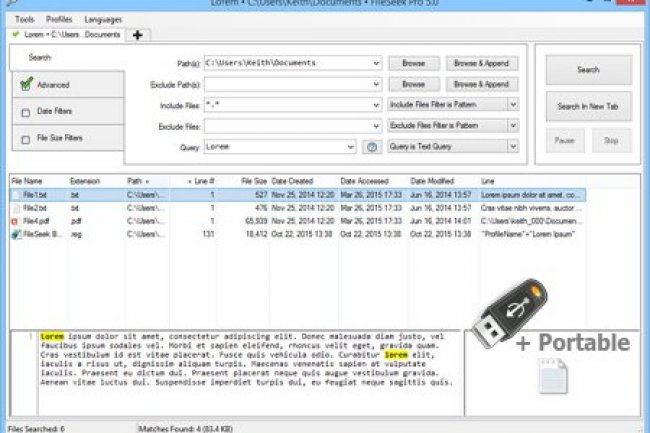Click Files Searched: 6 status text
Viewport: 650px width, 433px height.
pos(36,429)
